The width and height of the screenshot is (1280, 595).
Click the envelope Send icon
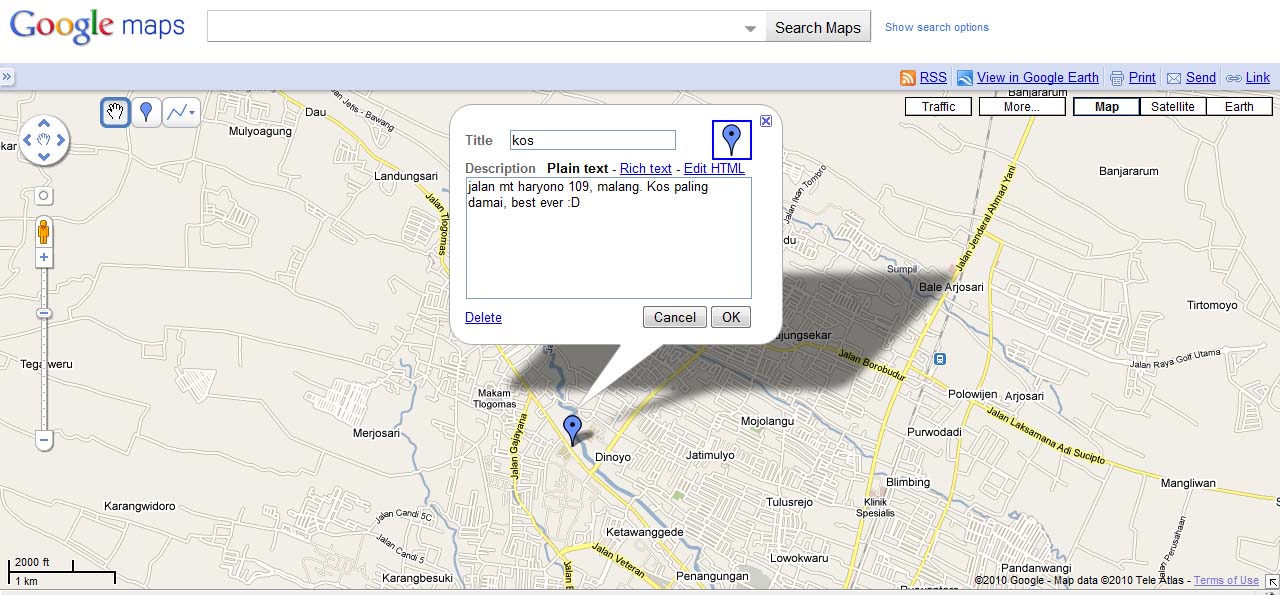pyautogui.click(x=1174, y=78)
